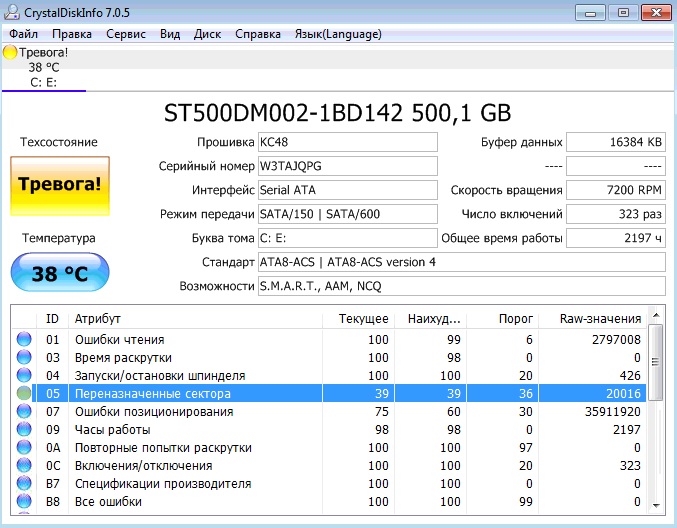The height and width of the screenshot is (528, 677).
Task: Click the Атрибут column header
Action: [x=195, y=319]
